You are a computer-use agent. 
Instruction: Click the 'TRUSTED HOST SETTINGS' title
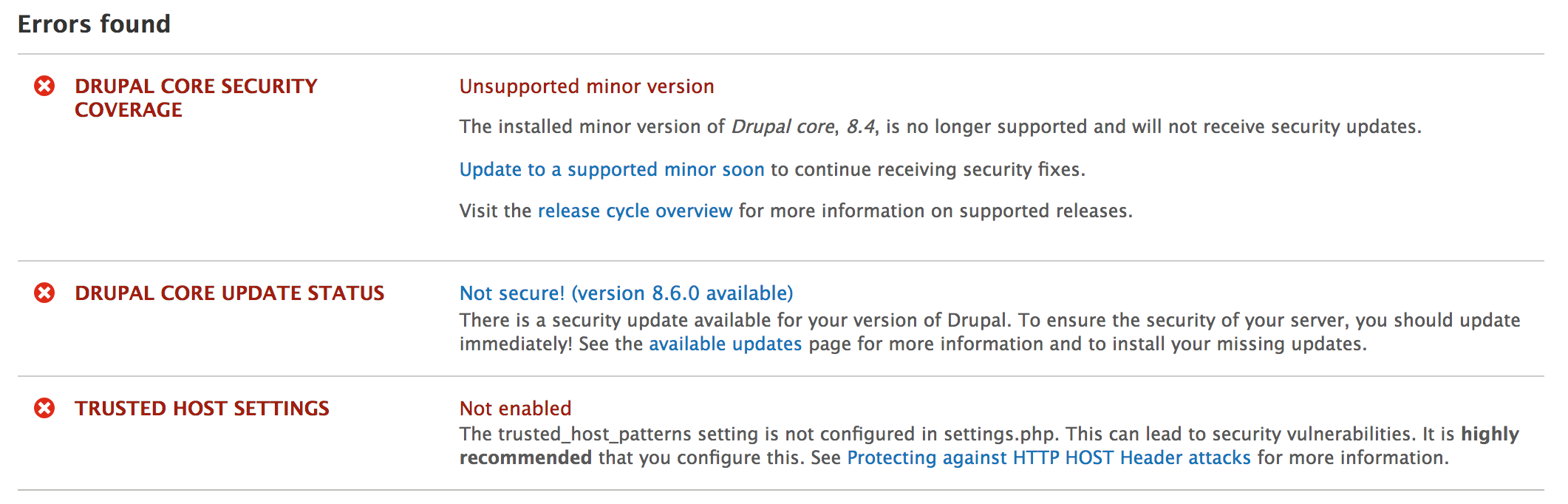pos(202,408)
